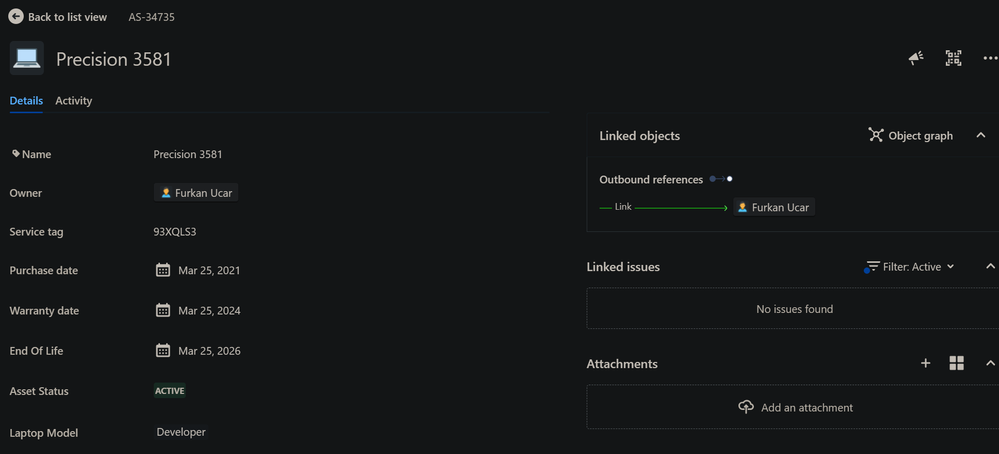Click the ACTIVE status badge
This screenshot has width=999, height=454.
(x=169, y=390)
